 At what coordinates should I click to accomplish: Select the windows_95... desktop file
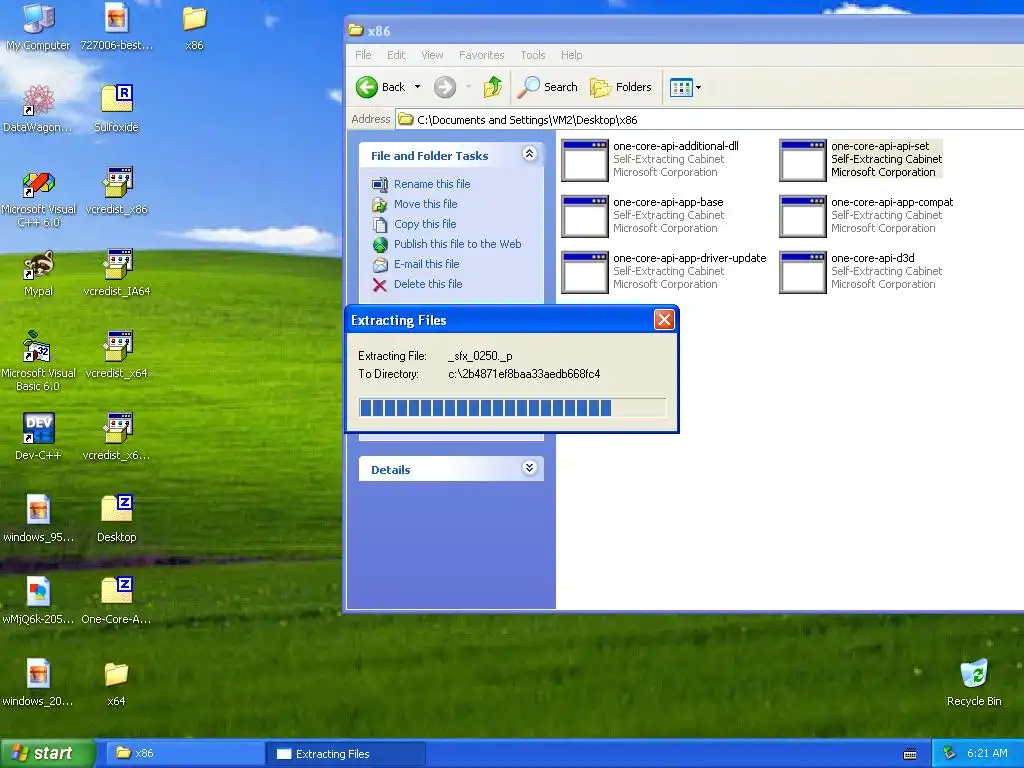coord(38,518)
